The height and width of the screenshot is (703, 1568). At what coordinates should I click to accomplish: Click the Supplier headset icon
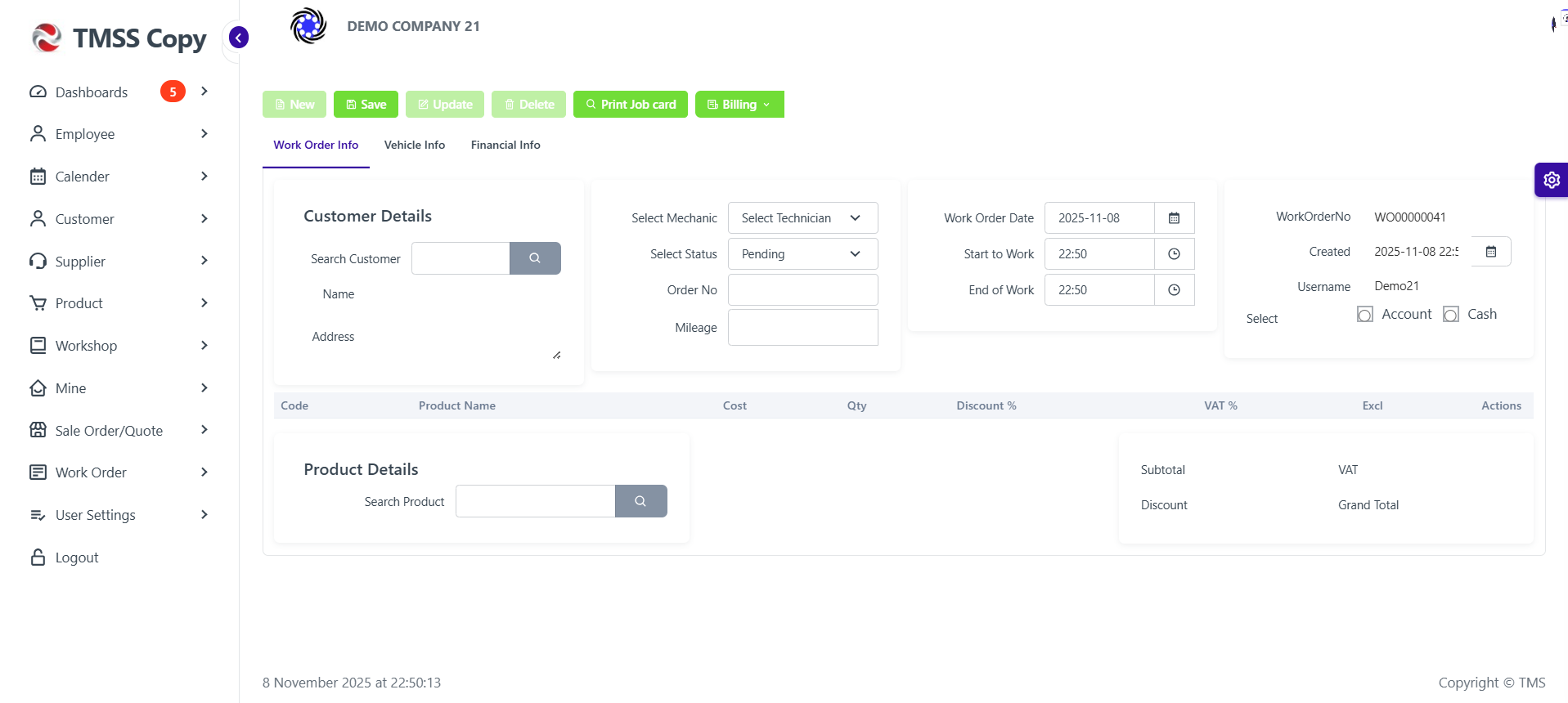pos(38,261)
